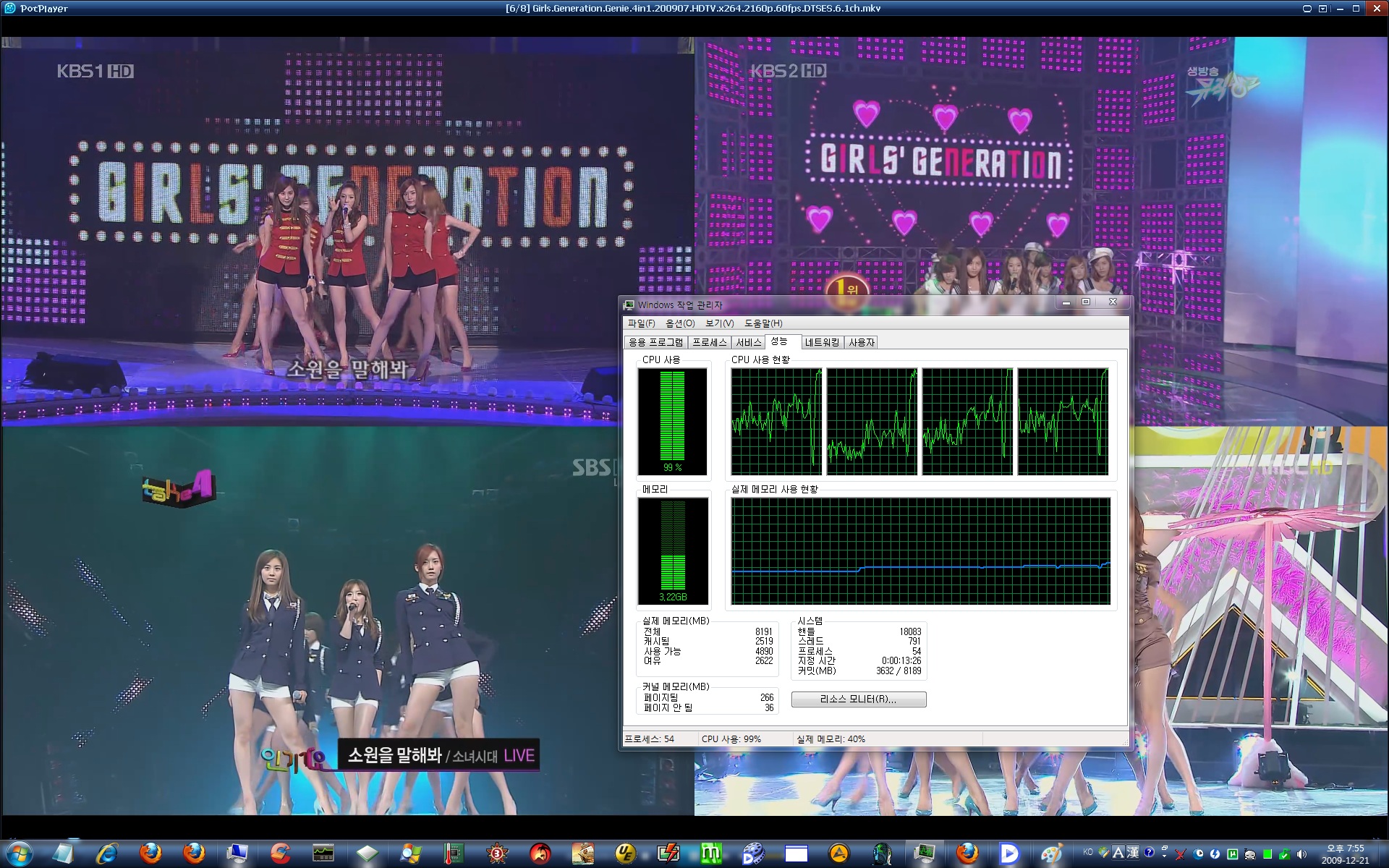Click the Windows Start orb
Screen dimensions: 1389x868
coord(20,854)
